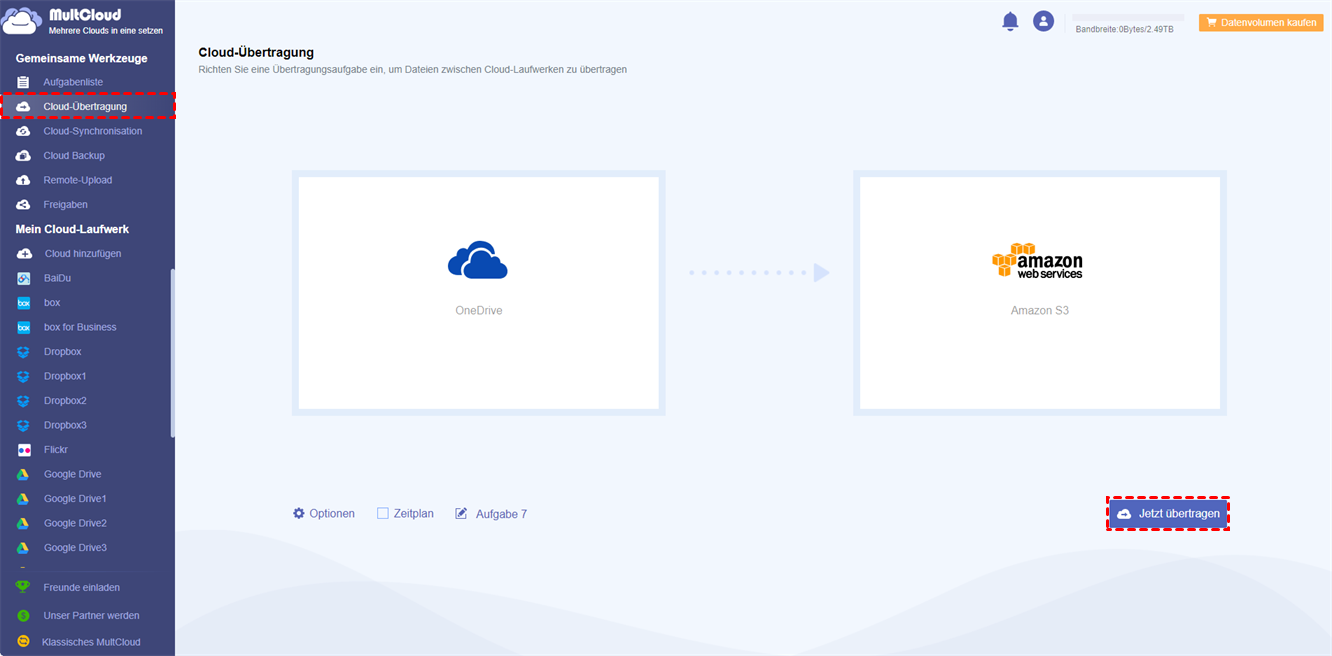Click the Klassisches MultCloud switch icon
This screenshot has height=656, width=1332.
(x=23, y=642)
